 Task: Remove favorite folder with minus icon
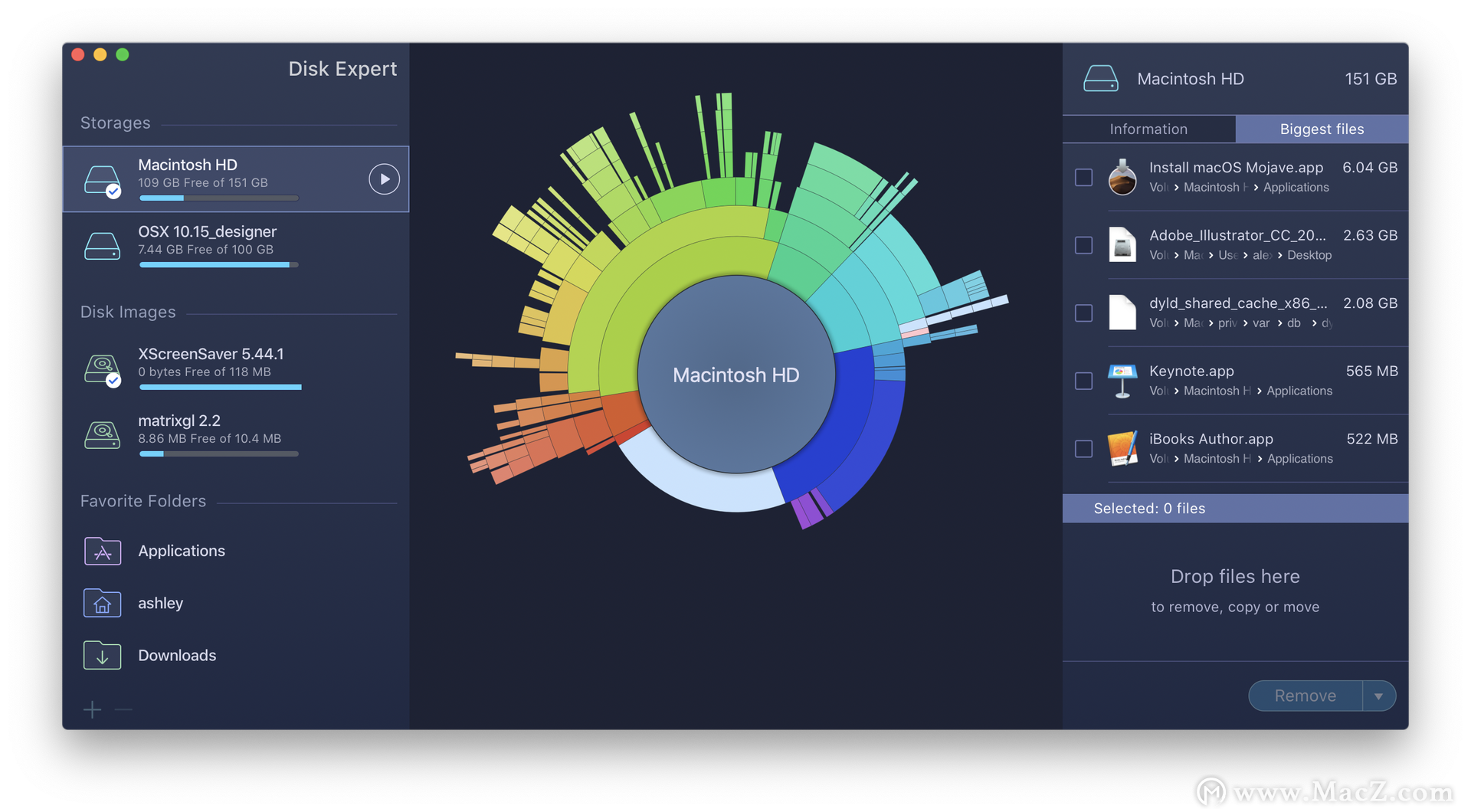[x=123, y=709]
